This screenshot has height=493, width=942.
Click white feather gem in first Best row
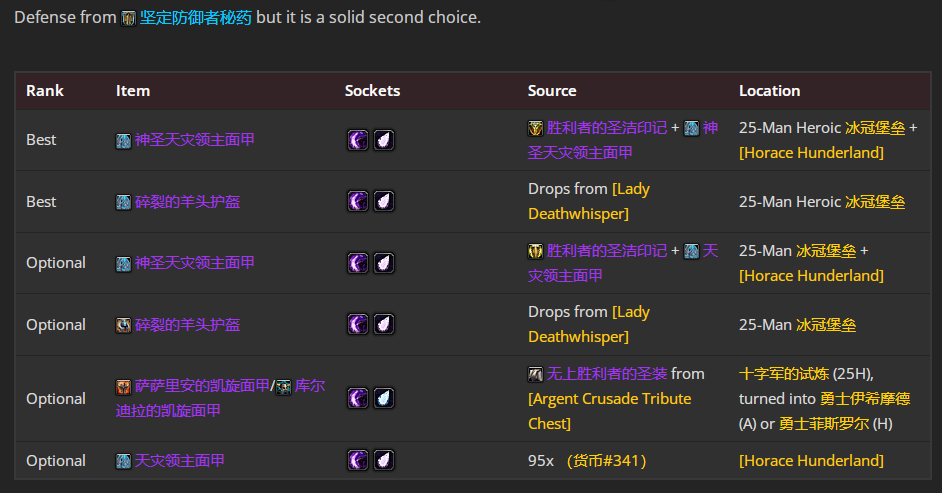point(384,140)
